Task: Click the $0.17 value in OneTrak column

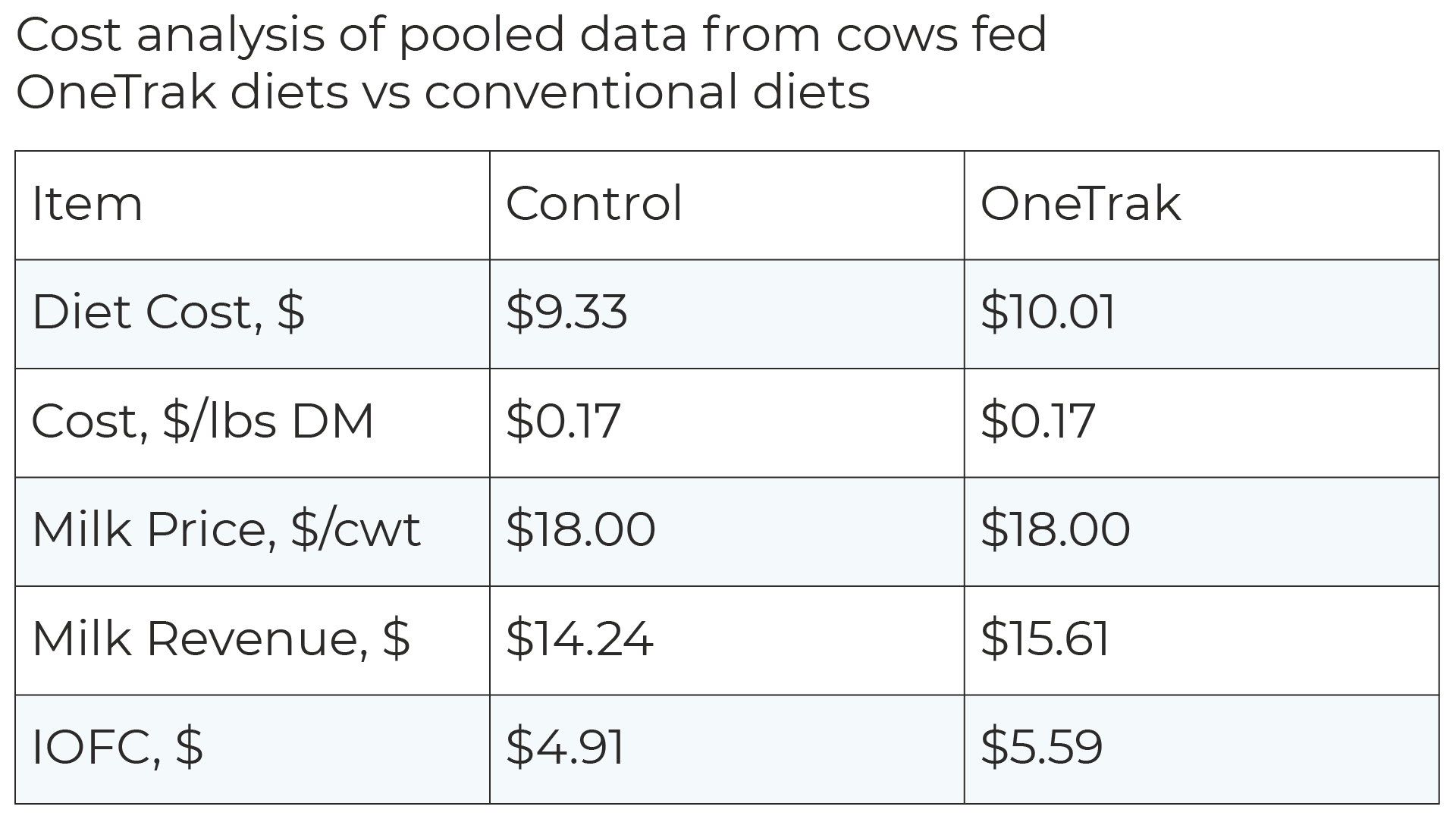Action: tap(1037, 421)
